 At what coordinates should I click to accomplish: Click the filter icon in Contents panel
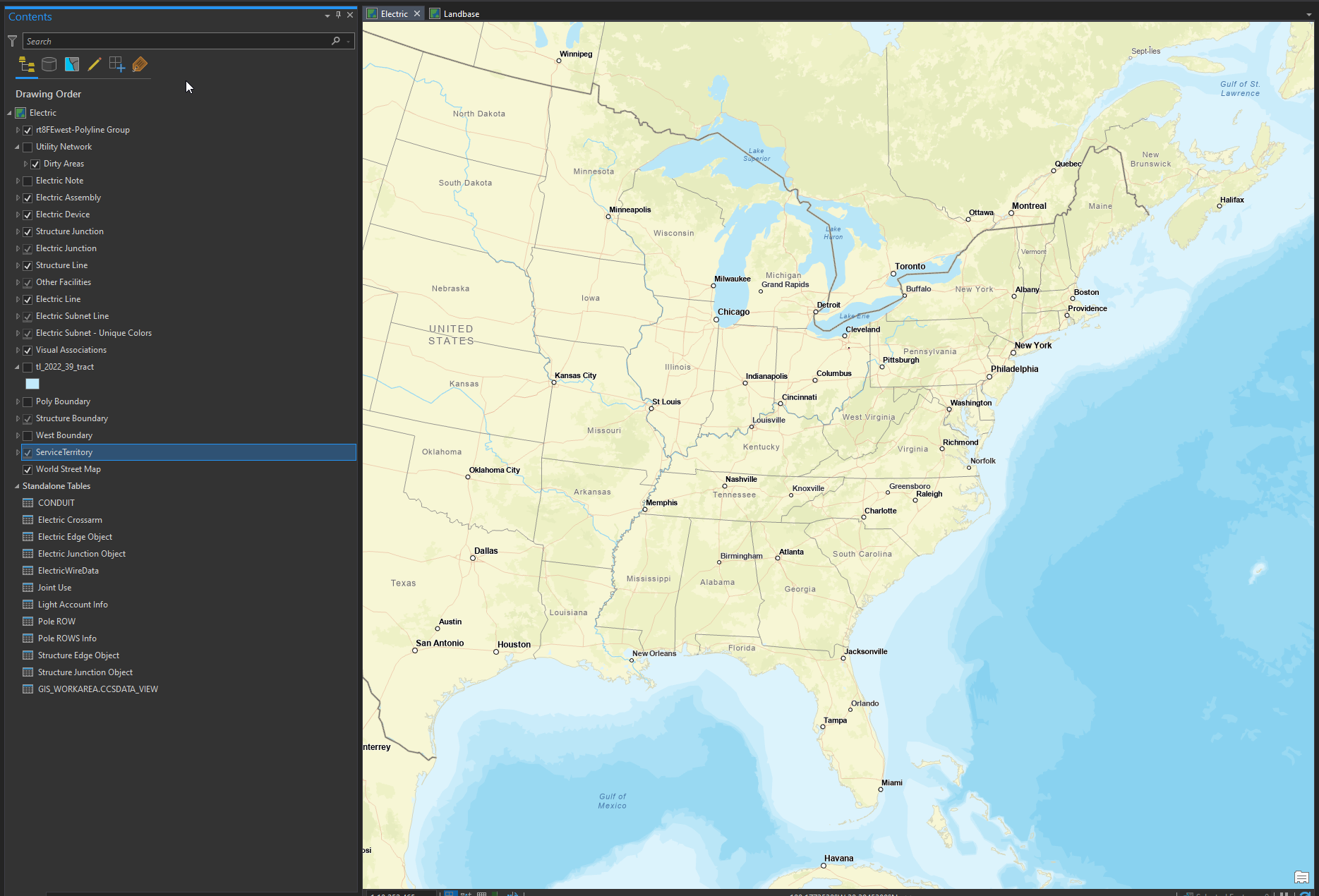coord(11,40)
